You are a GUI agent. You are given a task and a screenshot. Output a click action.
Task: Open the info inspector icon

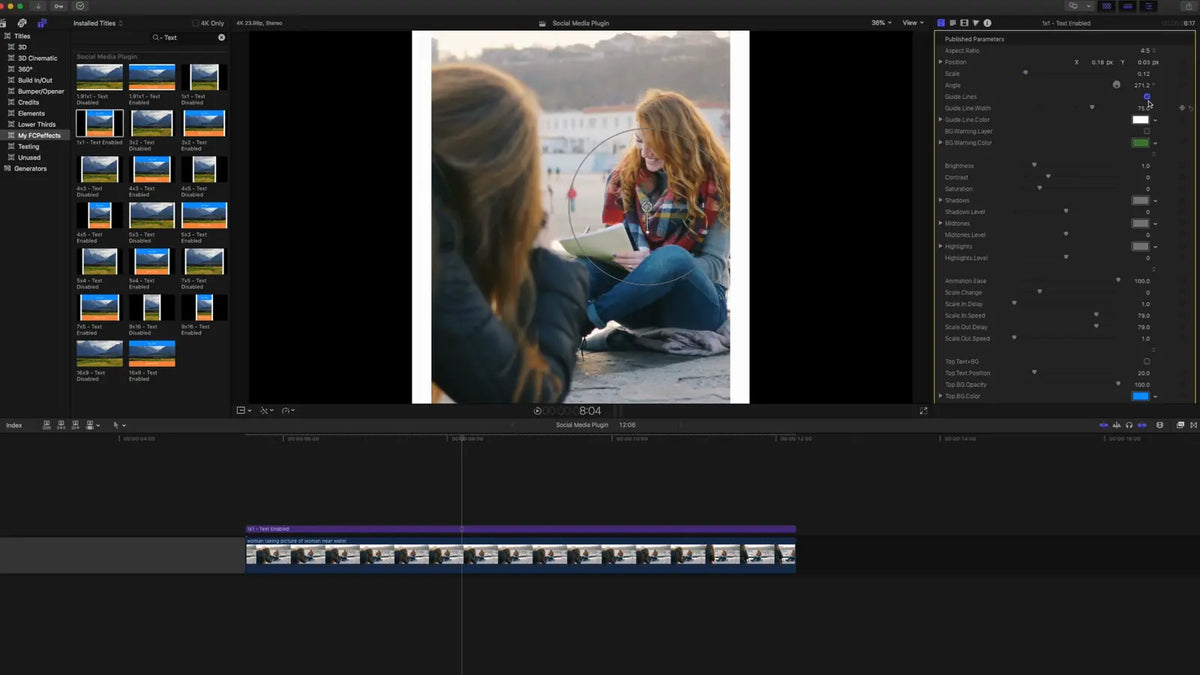coord(987,23)
